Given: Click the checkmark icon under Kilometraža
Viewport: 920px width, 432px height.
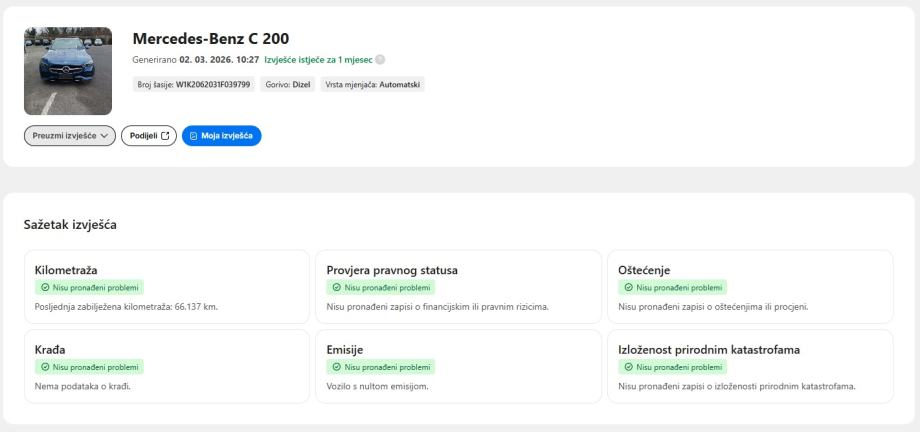Looking at the screenshot, I should [46, 288].
